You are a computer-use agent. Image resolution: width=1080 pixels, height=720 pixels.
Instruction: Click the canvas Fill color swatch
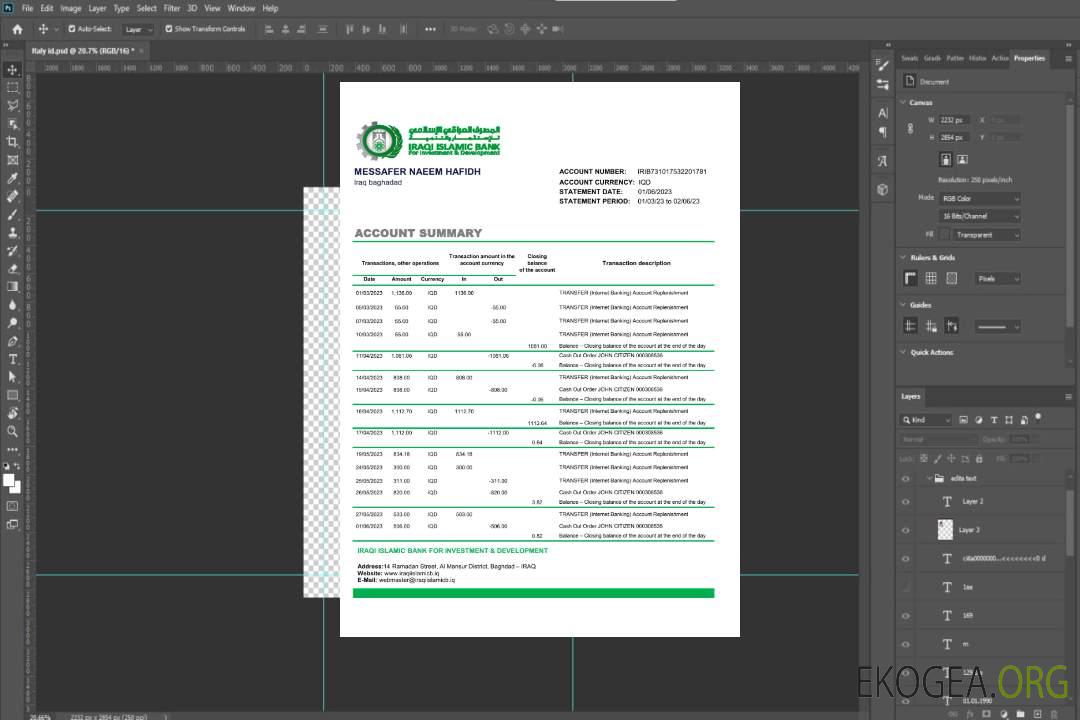tap(944, 235)
